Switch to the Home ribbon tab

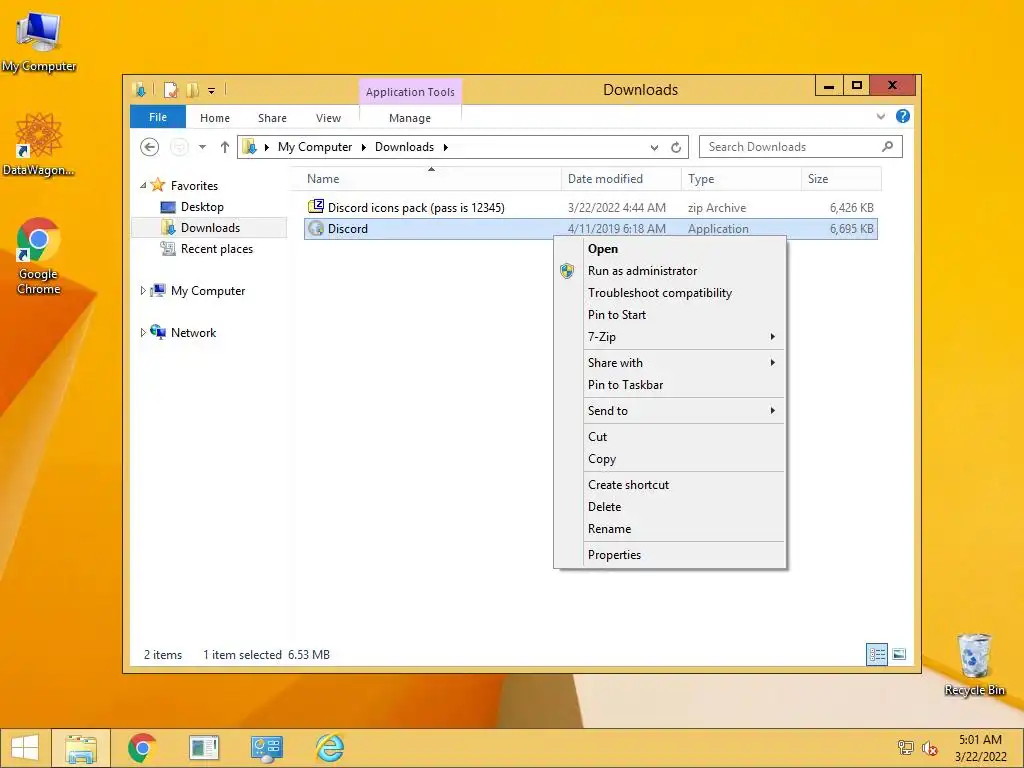pos(215,118)
